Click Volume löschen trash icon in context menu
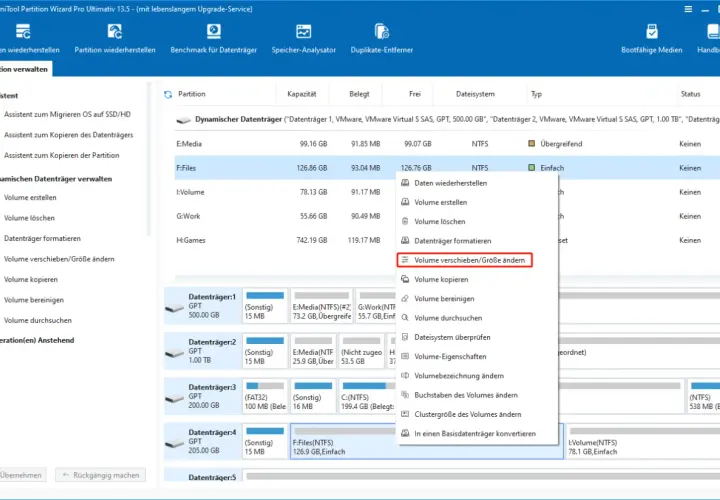 pos(405,221)
